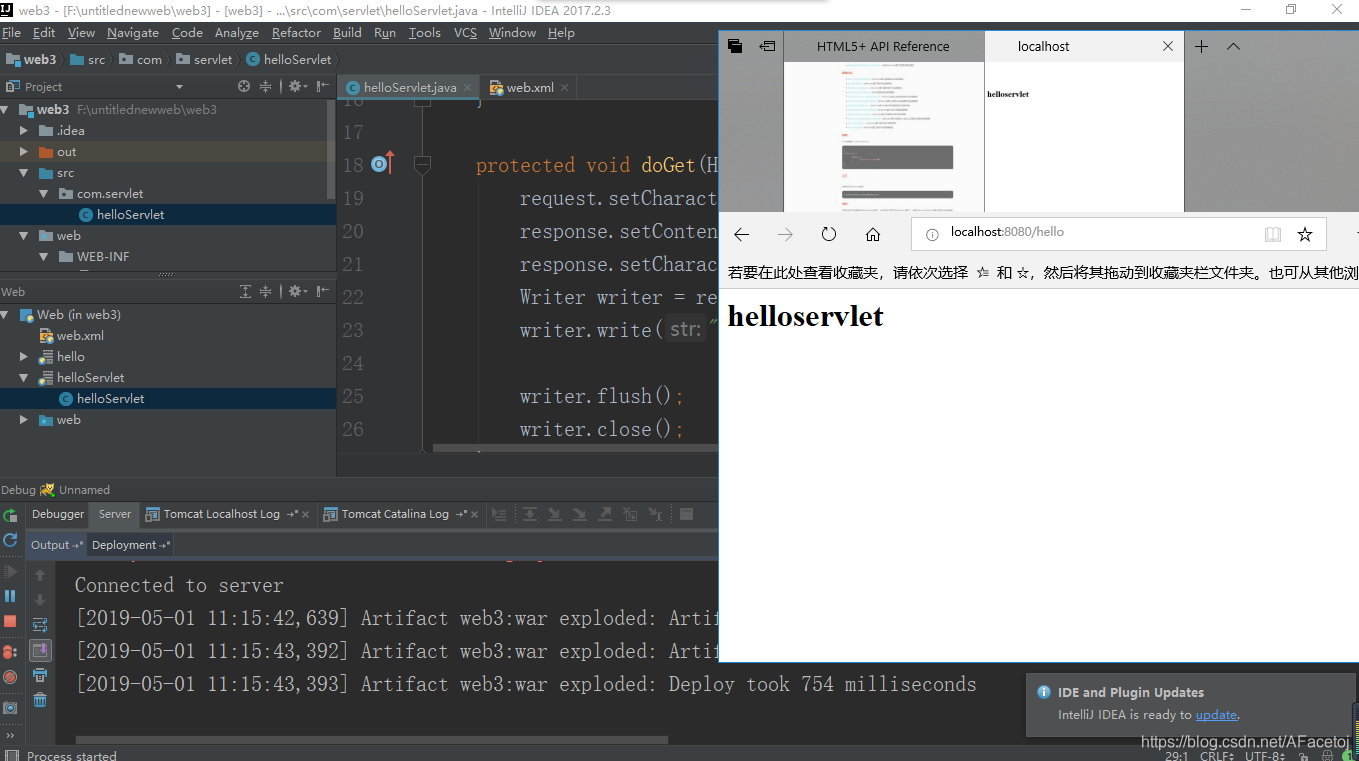This screenshot has height=761, width=1359.
Task: Click Expand All icon in Web panel header
Action: pos(245,291)
